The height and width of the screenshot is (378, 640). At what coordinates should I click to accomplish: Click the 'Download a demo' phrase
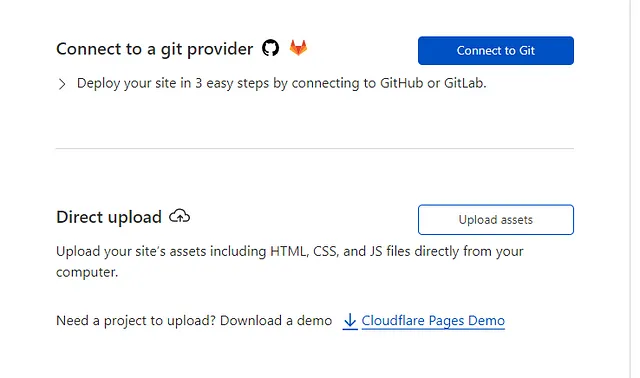[276, 321]
